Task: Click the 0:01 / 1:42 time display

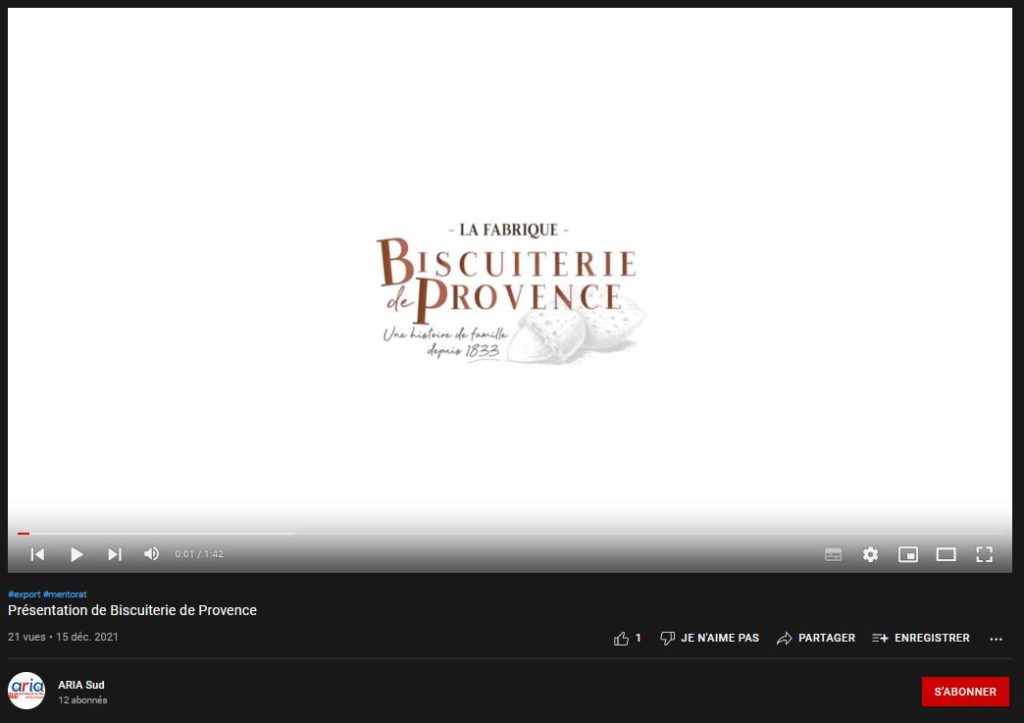Action: pyautogui.click(x=199, y=554)
